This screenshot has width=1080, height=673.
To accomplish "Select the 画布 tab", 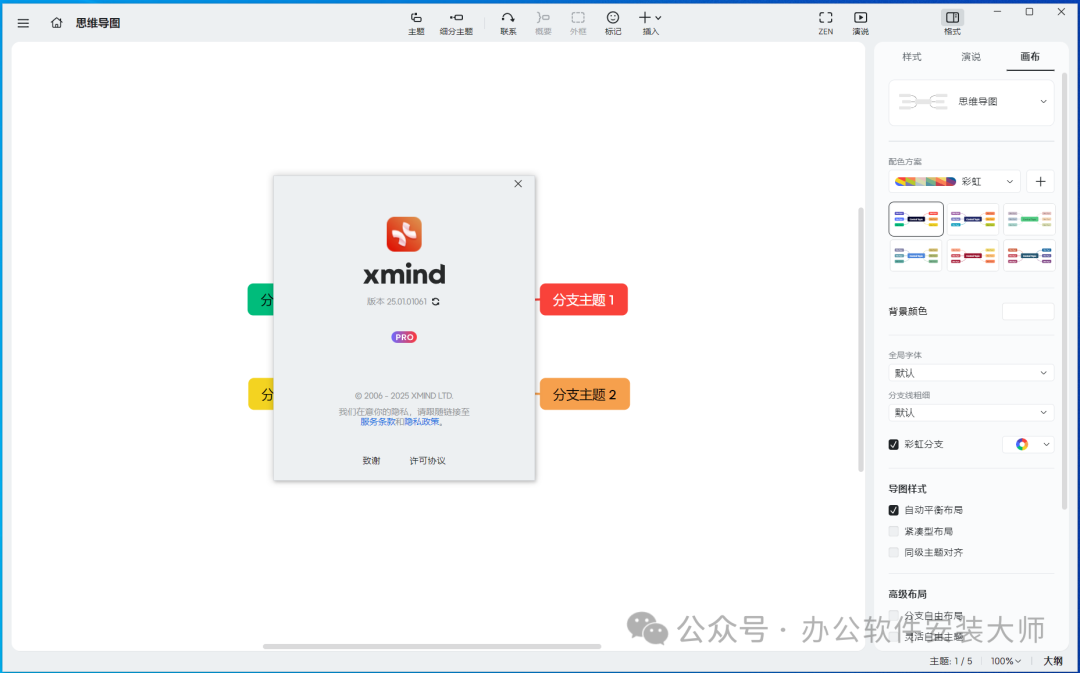I will coord(1030,57).
